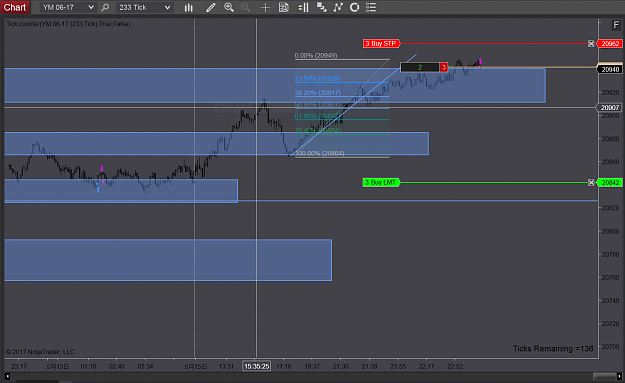Open the indicators icon
The height and width of the screenshot is (383, 625).
click(x=338, y=7)
